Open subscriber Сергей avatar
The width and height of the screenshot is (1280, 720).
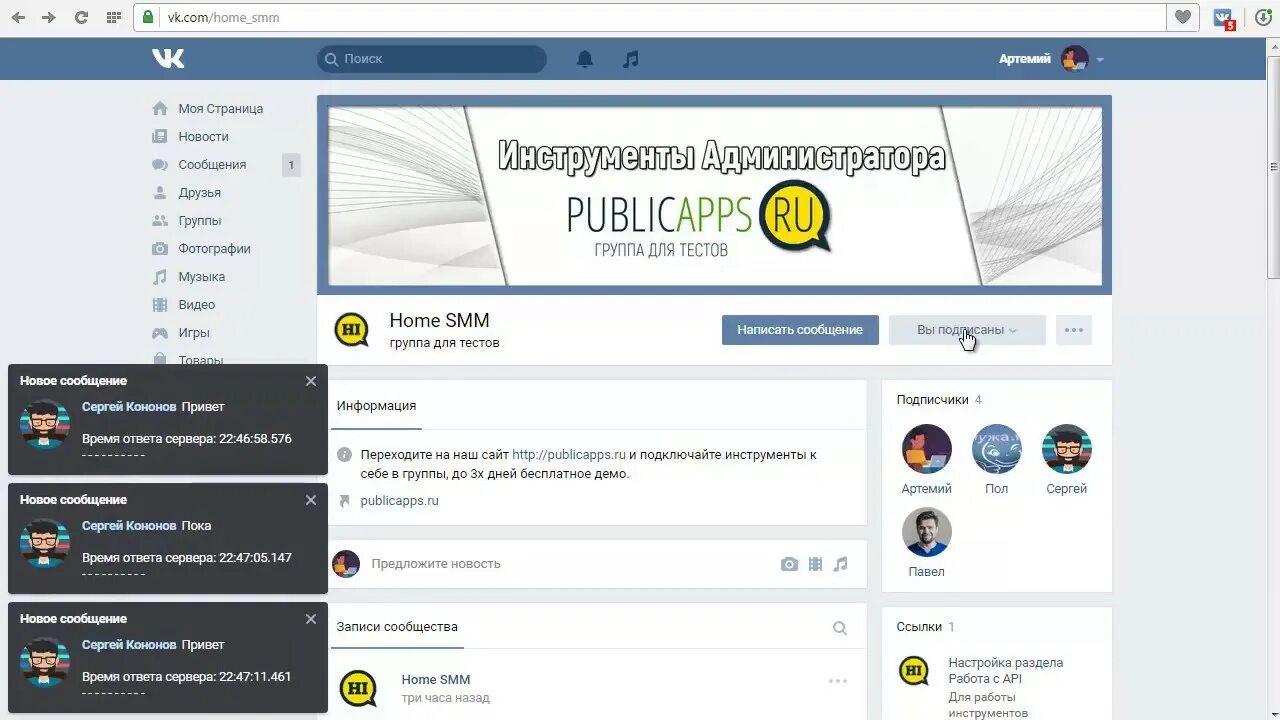[x=1067, y=449]
